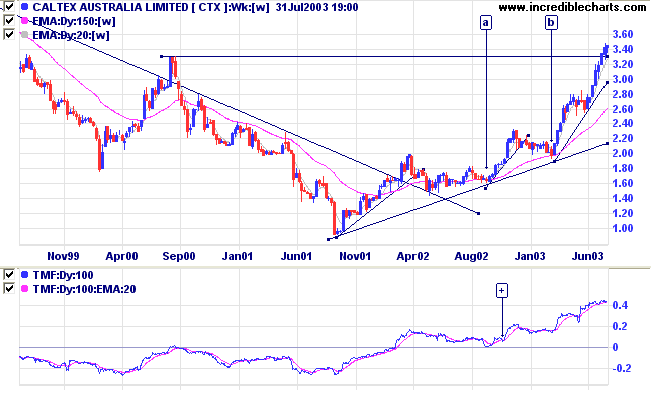Screen dimensions: 651x395
Task: Click the 2.00 price axis label
Action: (623, 153)
